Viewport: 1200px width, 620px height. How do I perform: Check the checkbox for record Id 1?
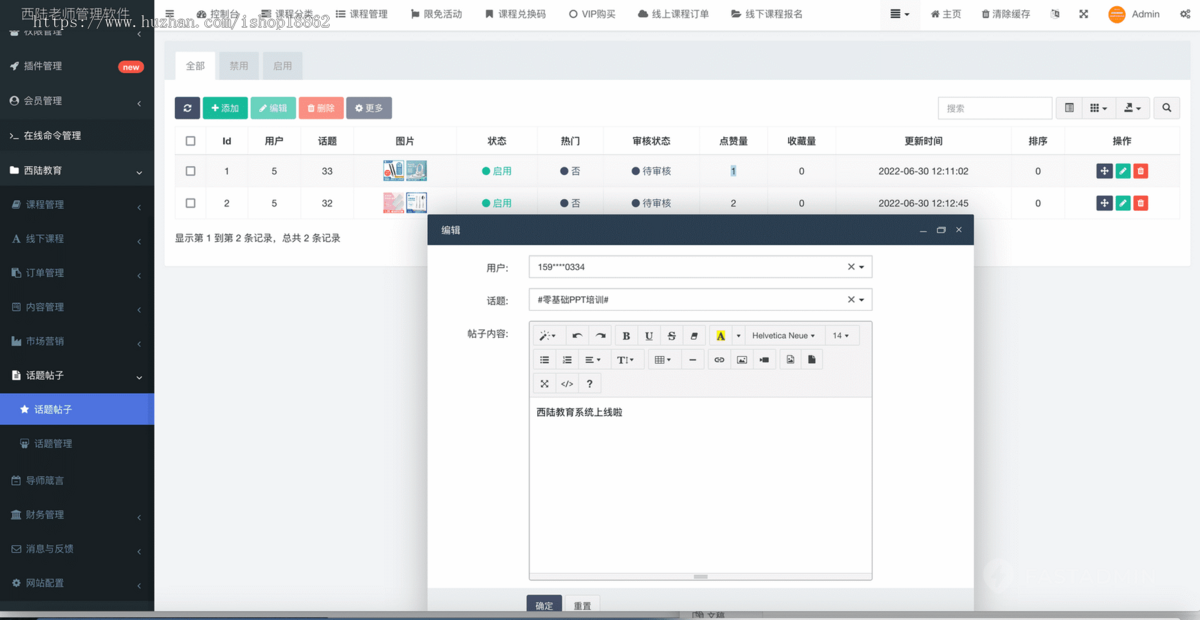click(191, 171)
